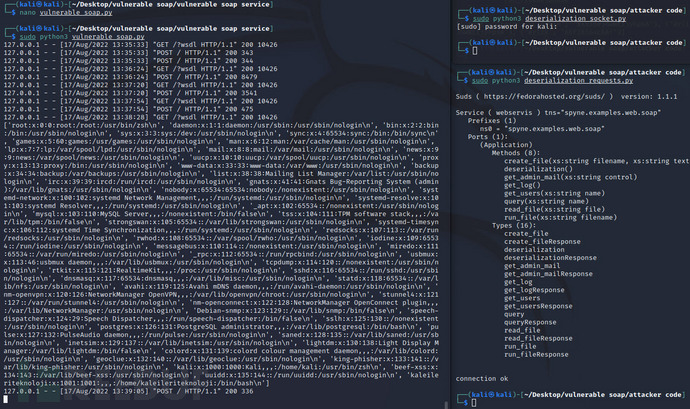Viewport: 690px width, 409px height.
Task: Click the read_file(xs:string file) method line
Action: (x=554, y=209)
